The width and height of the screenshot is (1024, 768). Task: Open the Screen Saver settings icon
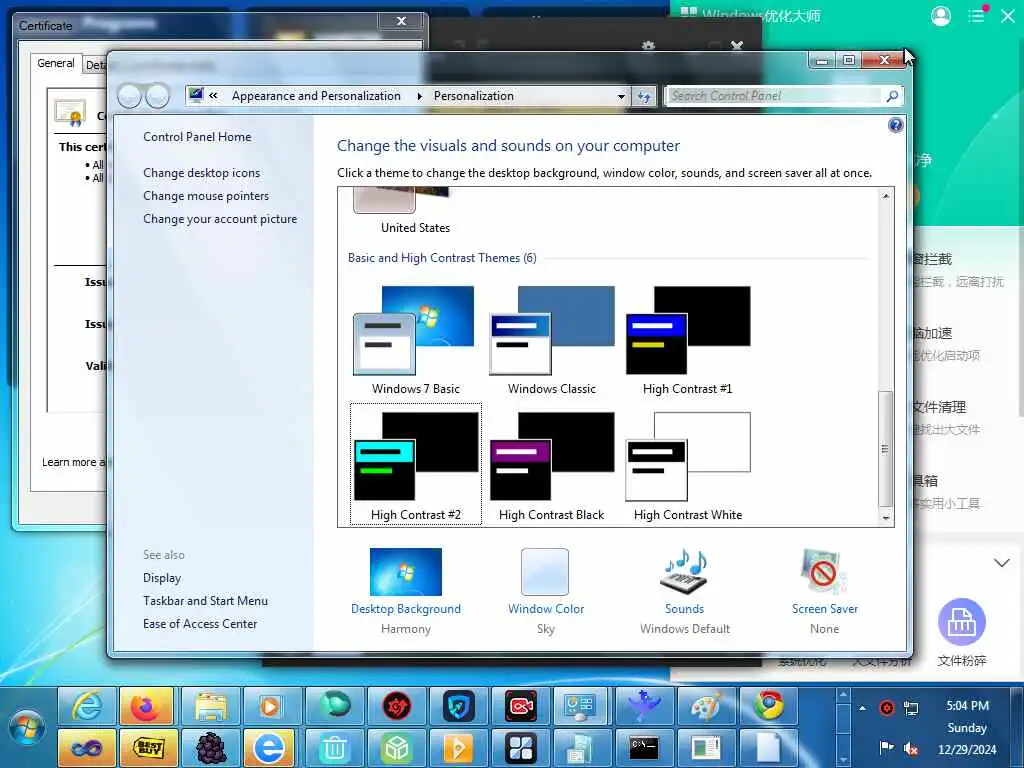(x=824, y=572)
